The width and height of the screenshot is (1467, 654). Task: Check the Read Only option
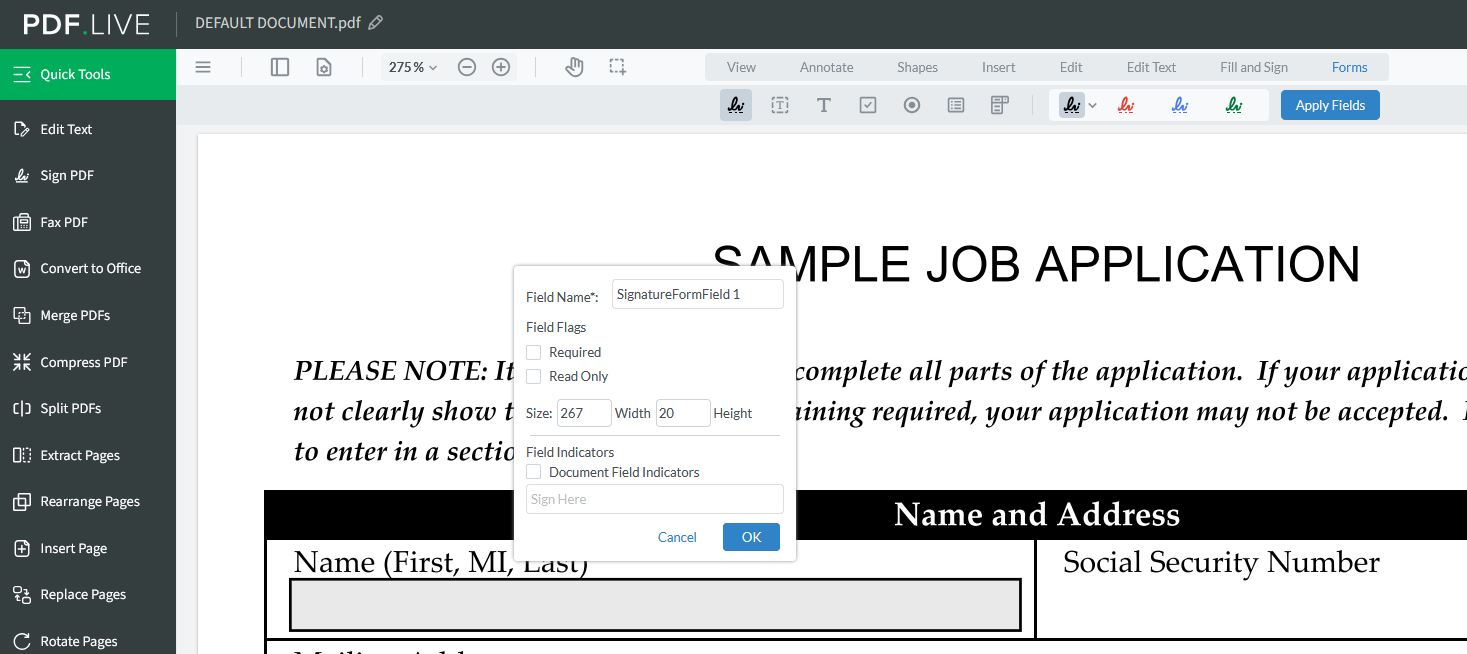click(x=533, y=376)
